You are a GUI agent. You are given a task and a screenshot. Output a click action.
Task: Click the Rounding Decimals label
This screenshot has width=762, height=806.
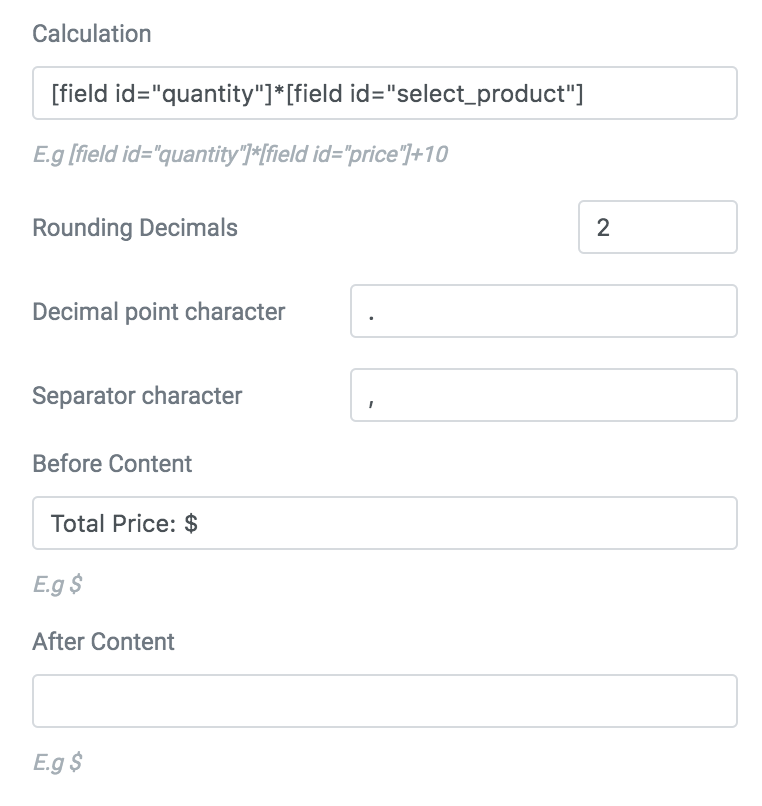(x=135, y=228)
